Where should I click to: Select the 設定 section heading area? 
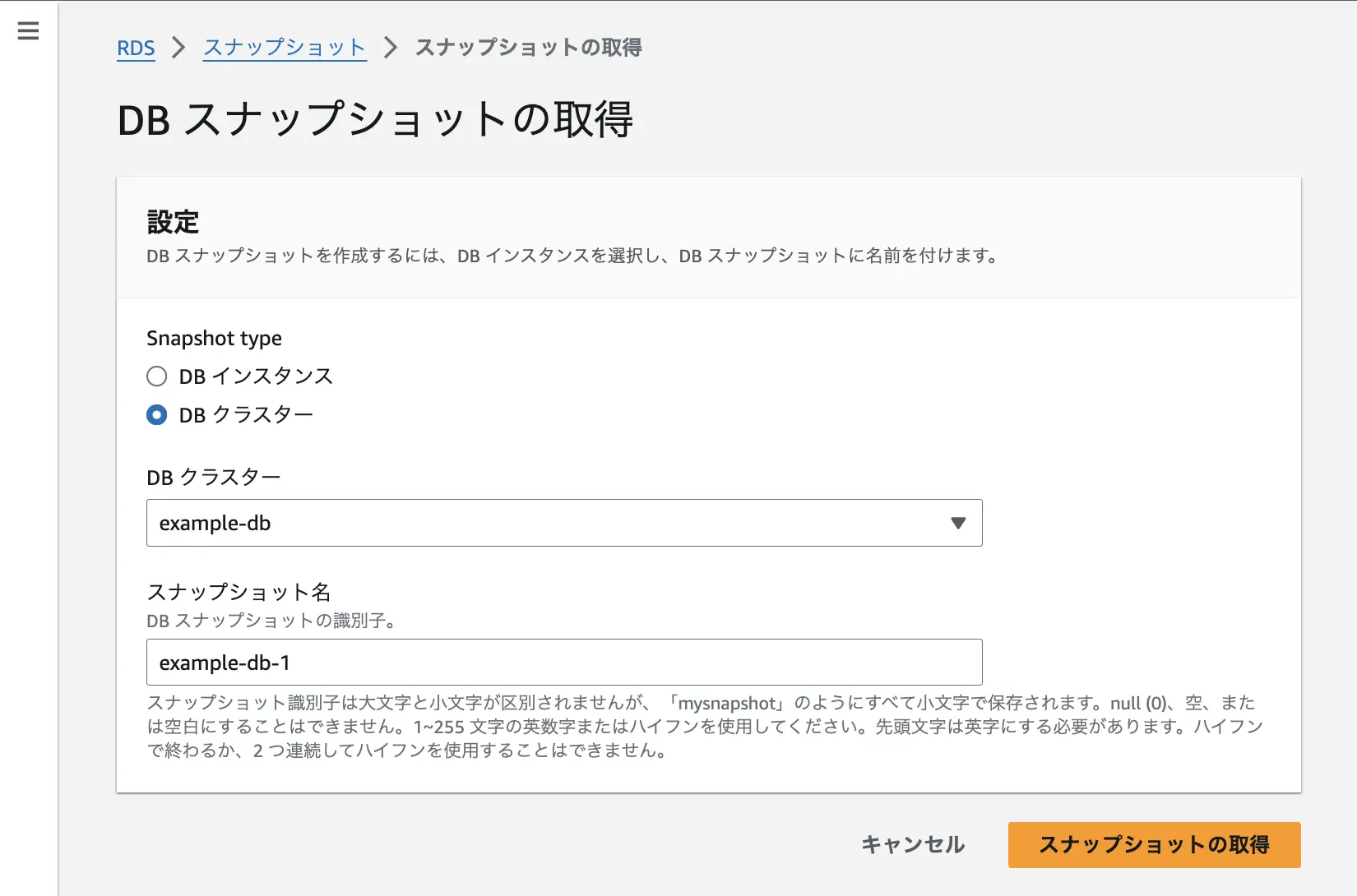173,222
